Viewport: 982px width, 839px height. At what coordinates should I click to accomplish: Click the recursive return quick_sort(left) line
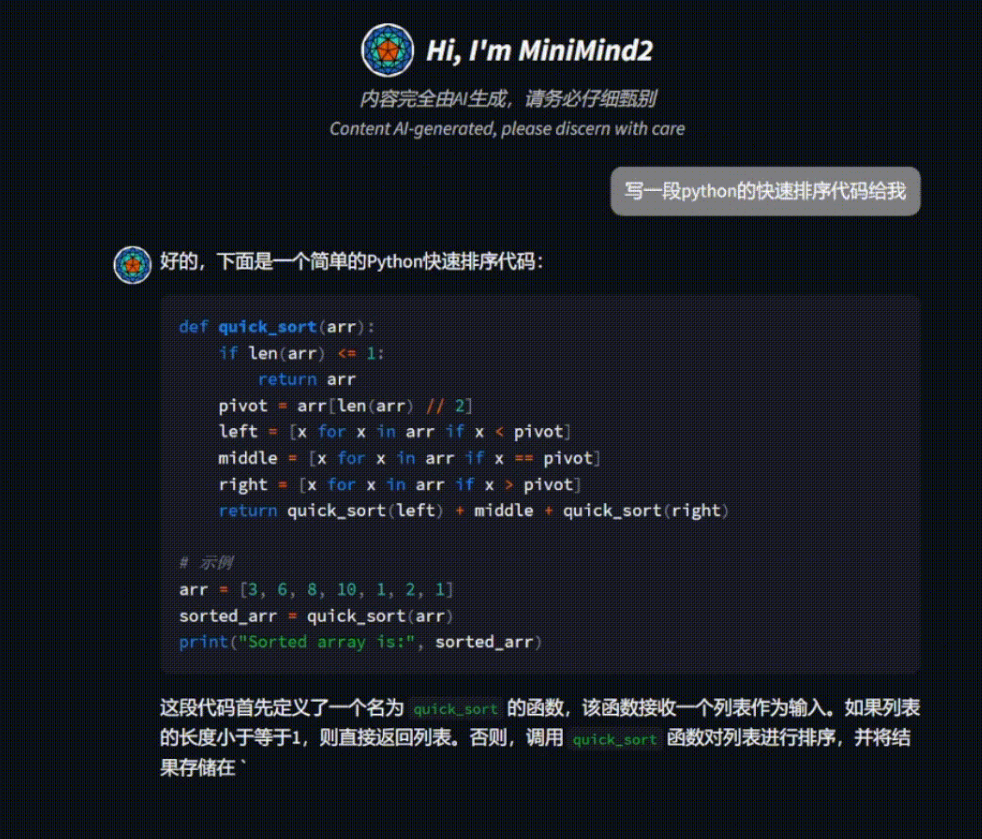473,510
